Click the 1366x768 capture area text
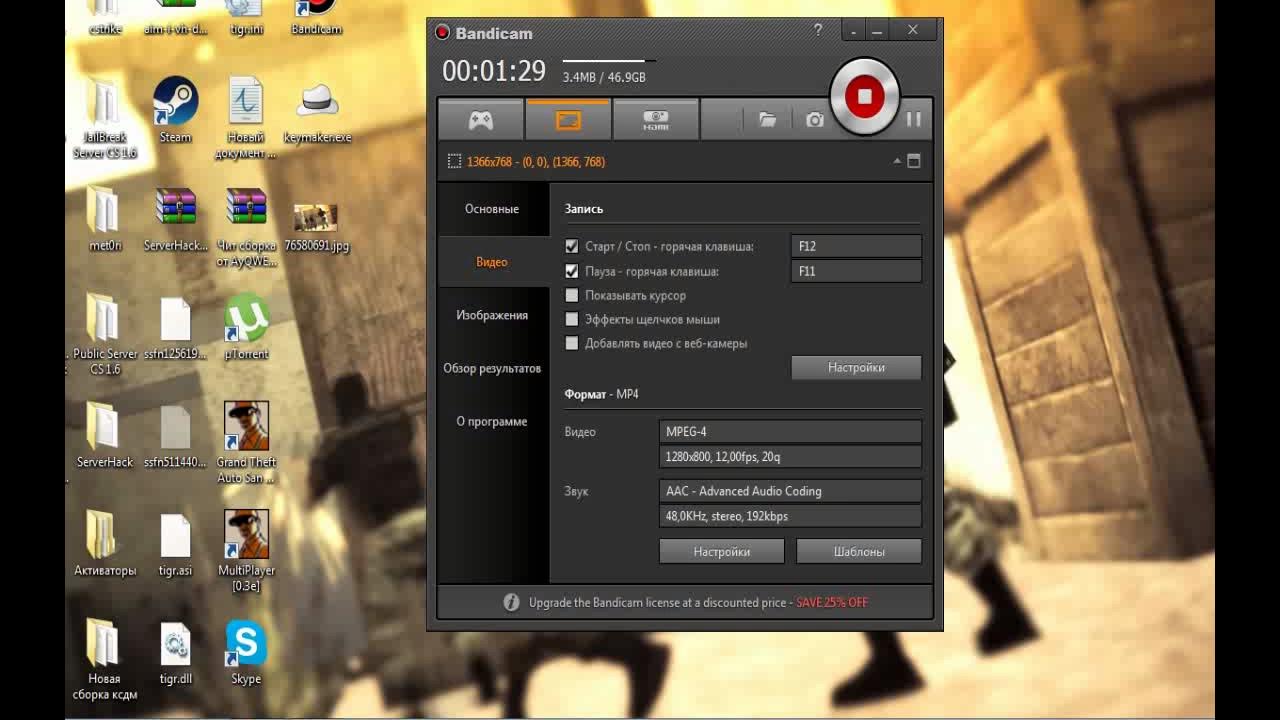The height and width of the screenshot is (720, 1280). coord(536,162)
